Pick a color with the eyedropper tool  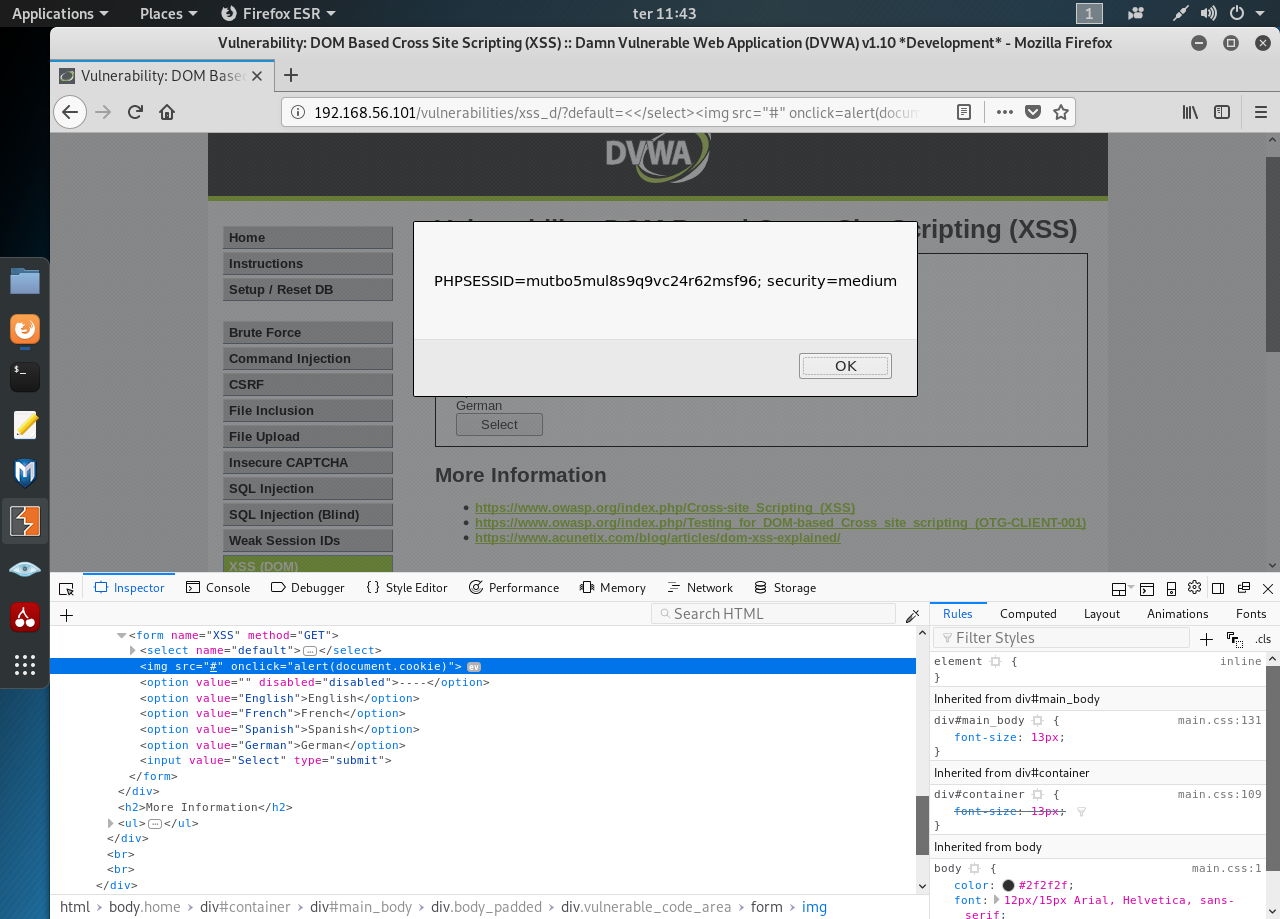click(x=912, y=615)
